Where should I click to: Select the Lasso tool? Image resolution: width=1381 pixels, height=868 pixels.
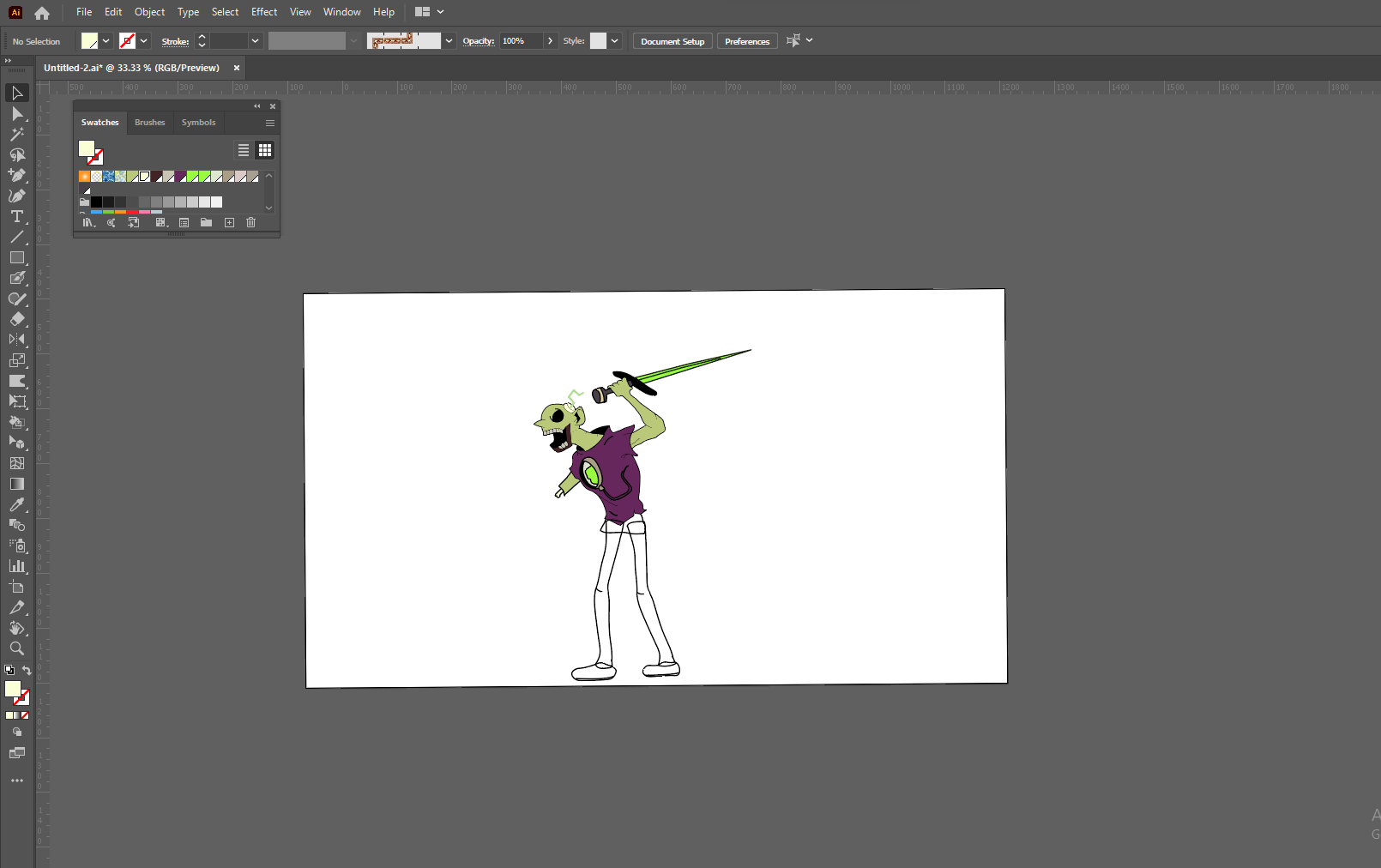(x=16, y=154)
